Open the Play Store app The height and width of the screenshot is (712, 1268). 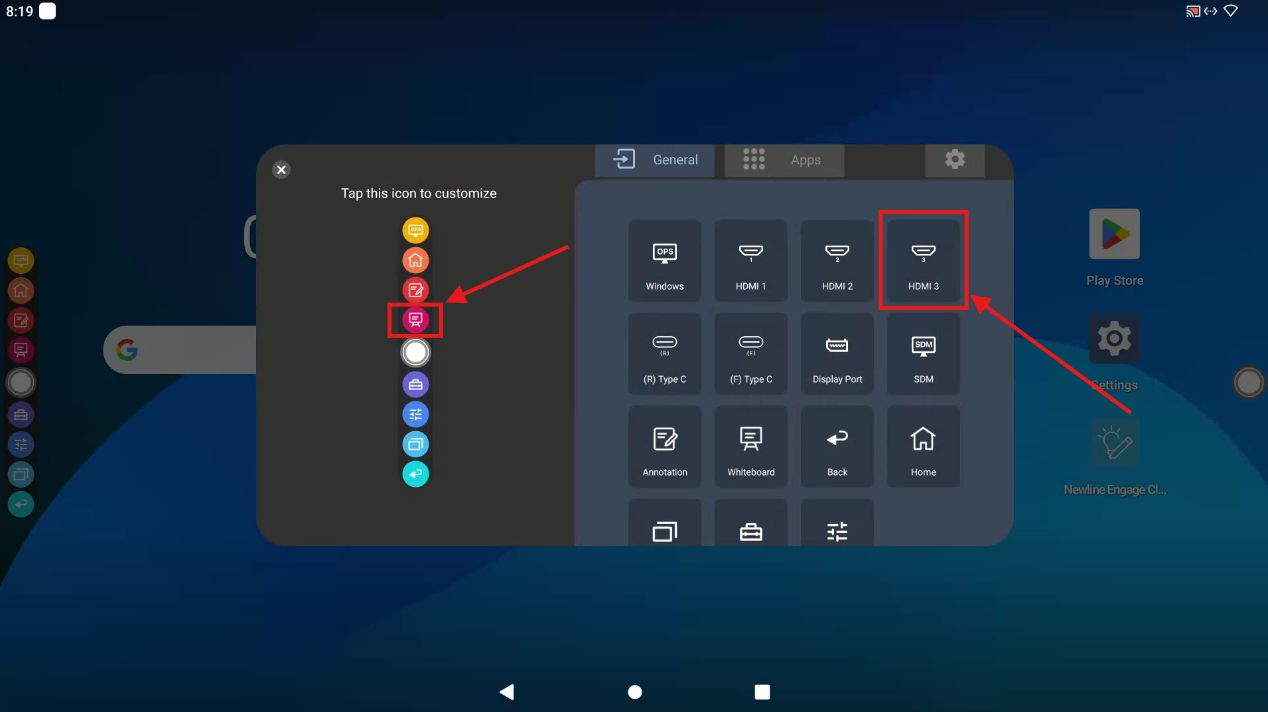[1114, 248]
